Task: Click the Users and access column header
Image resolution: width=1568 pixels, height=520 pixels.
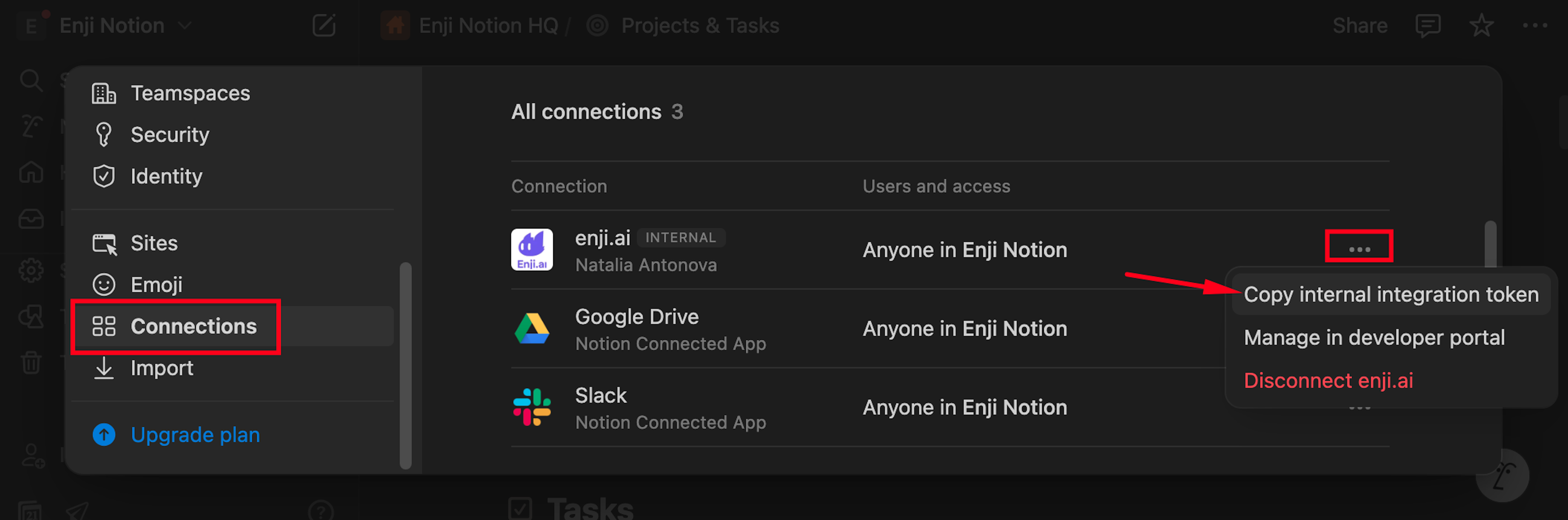Action: coord(936,186)
